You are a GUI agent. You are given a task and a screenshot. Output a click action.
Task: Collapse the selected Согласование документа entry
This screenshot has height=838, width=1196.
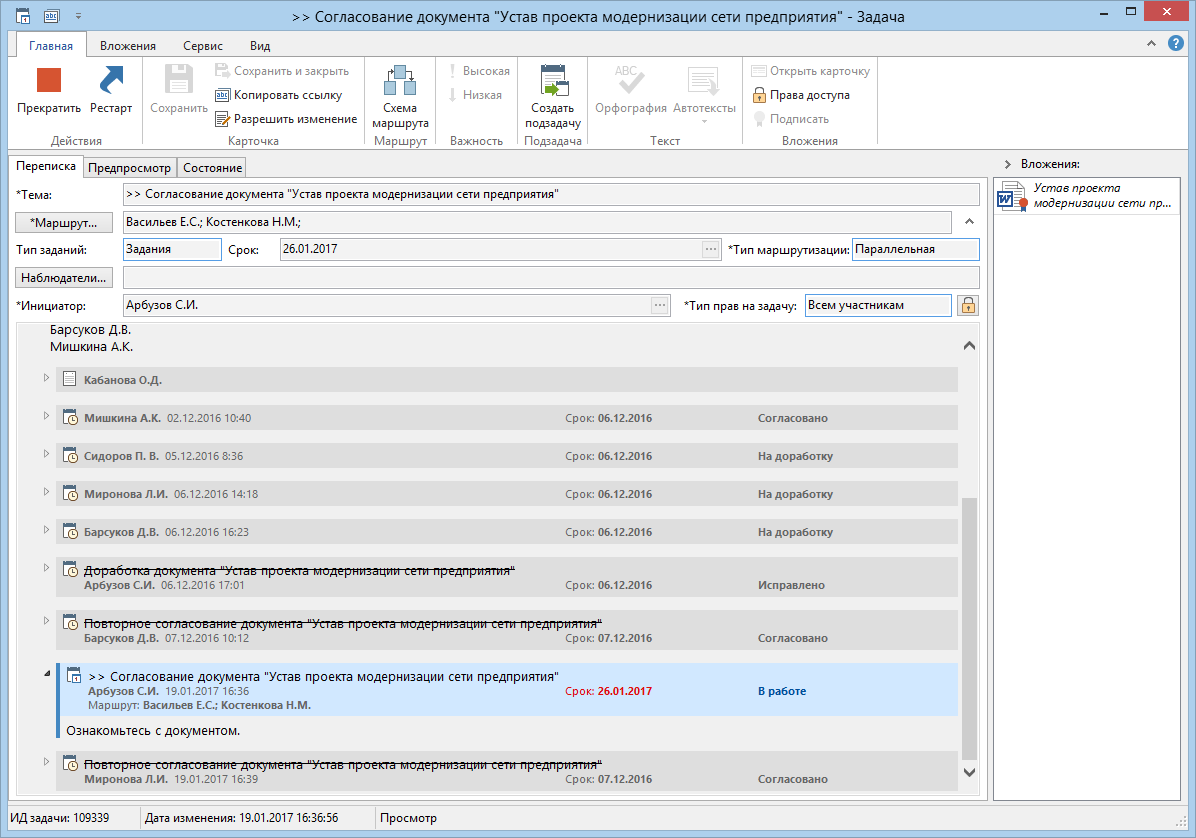(47, 673)
